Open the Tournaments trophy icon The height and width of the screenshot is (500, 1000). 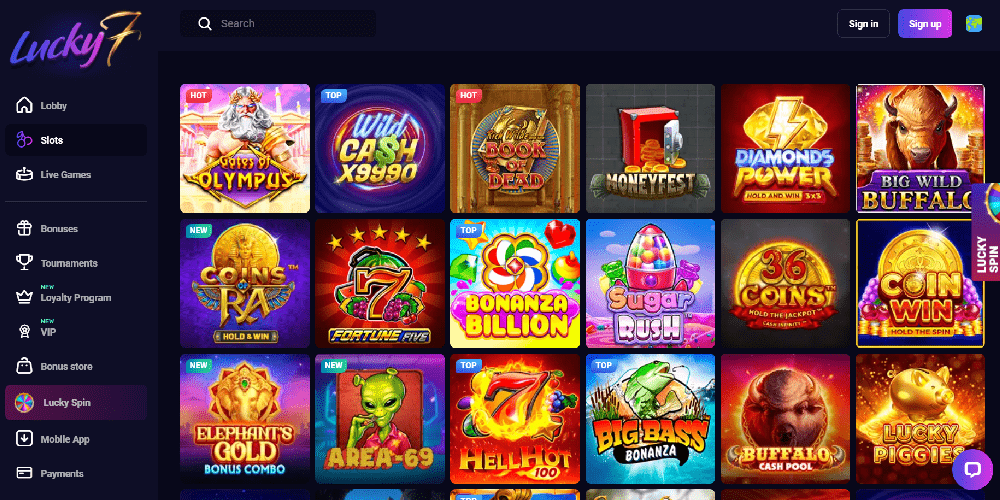pos(24,263)
